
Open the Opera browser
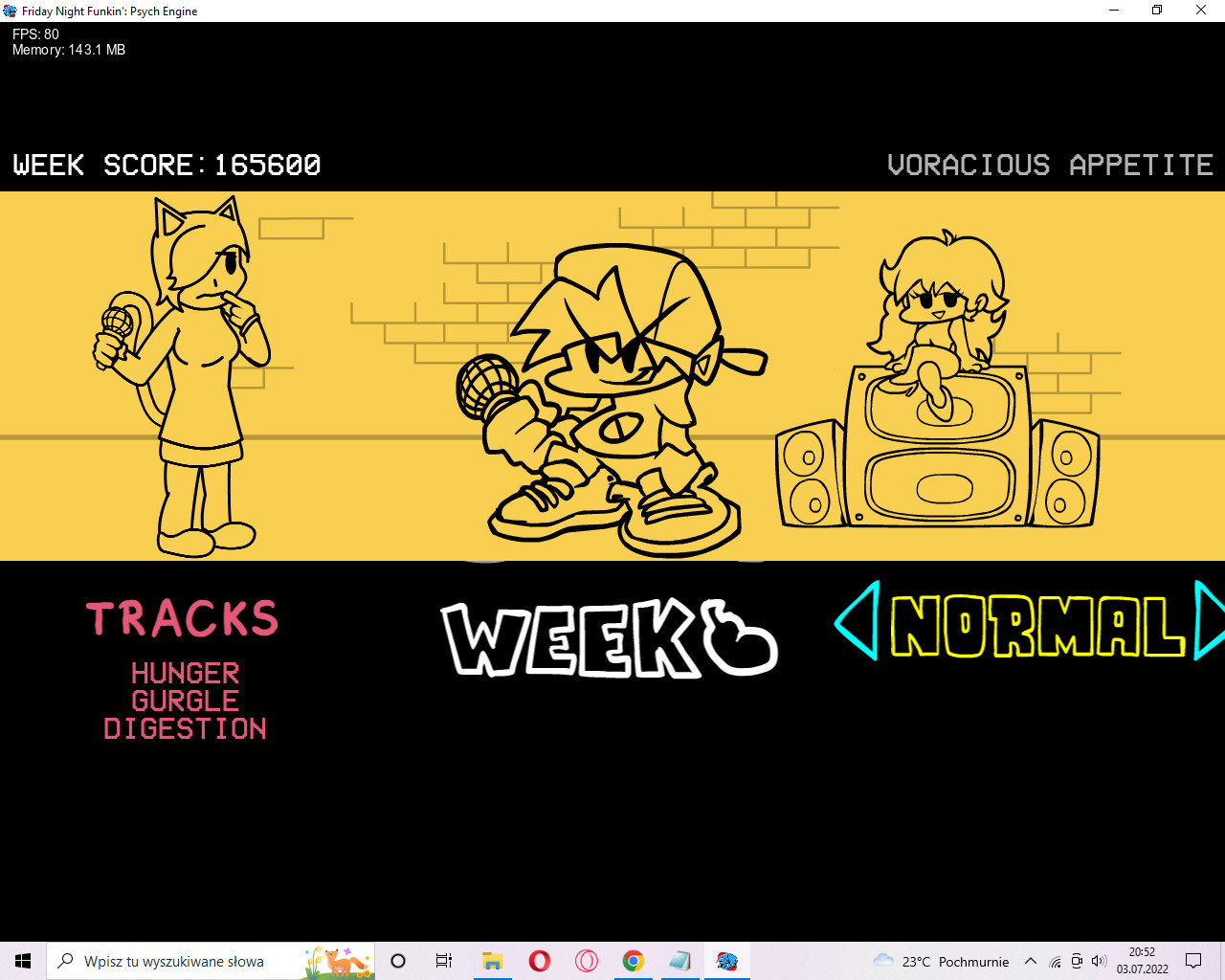(539, 960)
